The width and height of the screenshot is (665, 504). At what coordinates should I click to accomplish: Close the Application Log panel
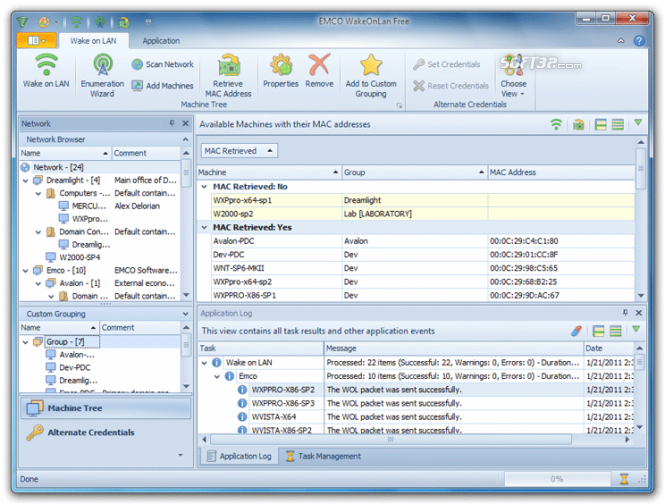(639, 313)
